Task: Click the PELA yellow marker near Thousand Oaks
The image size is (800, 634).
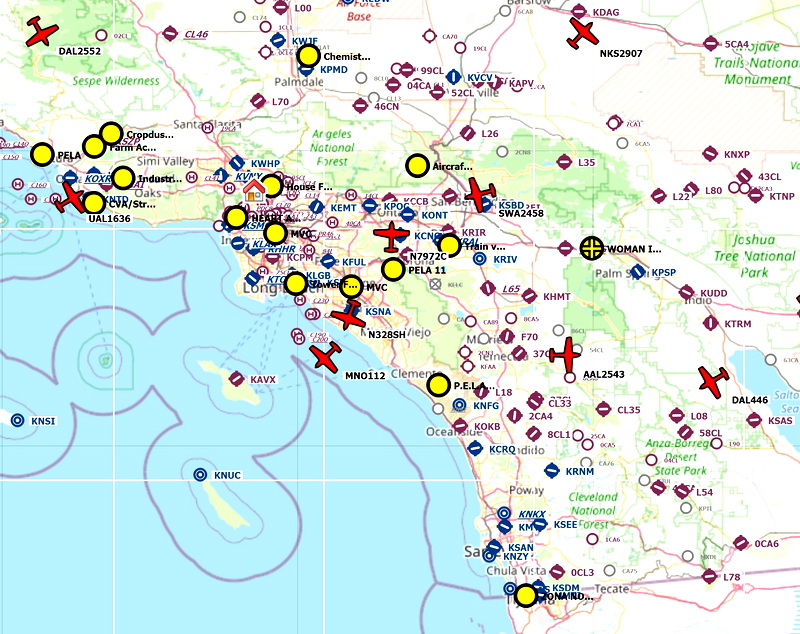Action: [43, 152]
